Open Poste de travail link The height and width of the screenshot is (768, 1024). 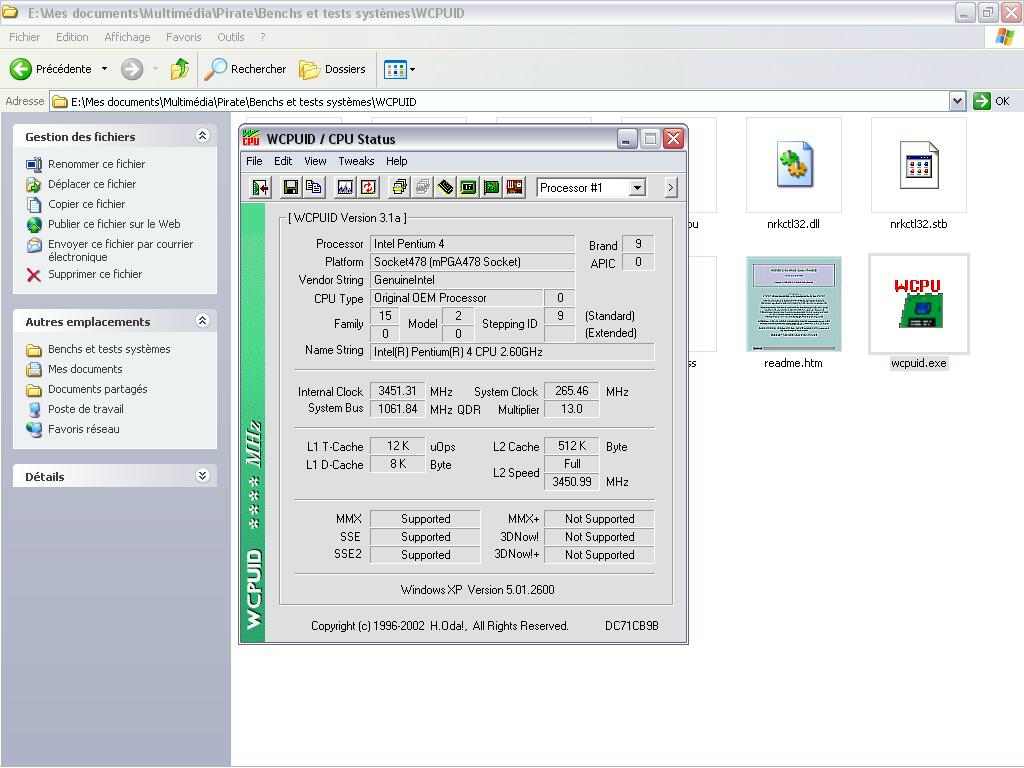[86, 409]
